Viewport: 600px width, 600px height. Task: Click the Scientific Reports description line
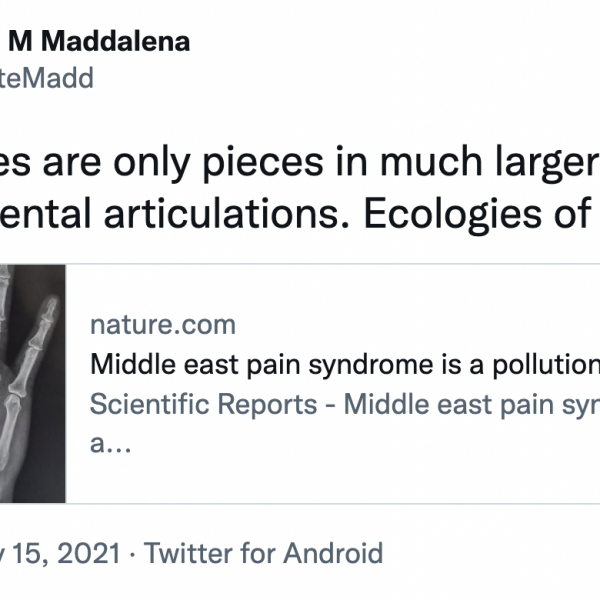coord(340,404)
